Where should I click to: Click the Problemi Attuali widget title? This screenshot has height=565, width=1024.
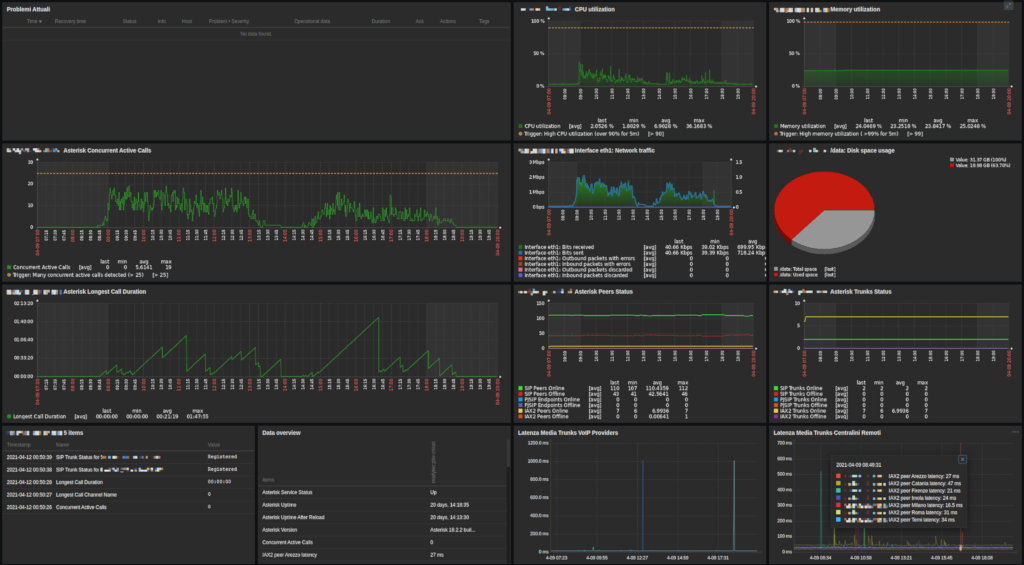28,9
